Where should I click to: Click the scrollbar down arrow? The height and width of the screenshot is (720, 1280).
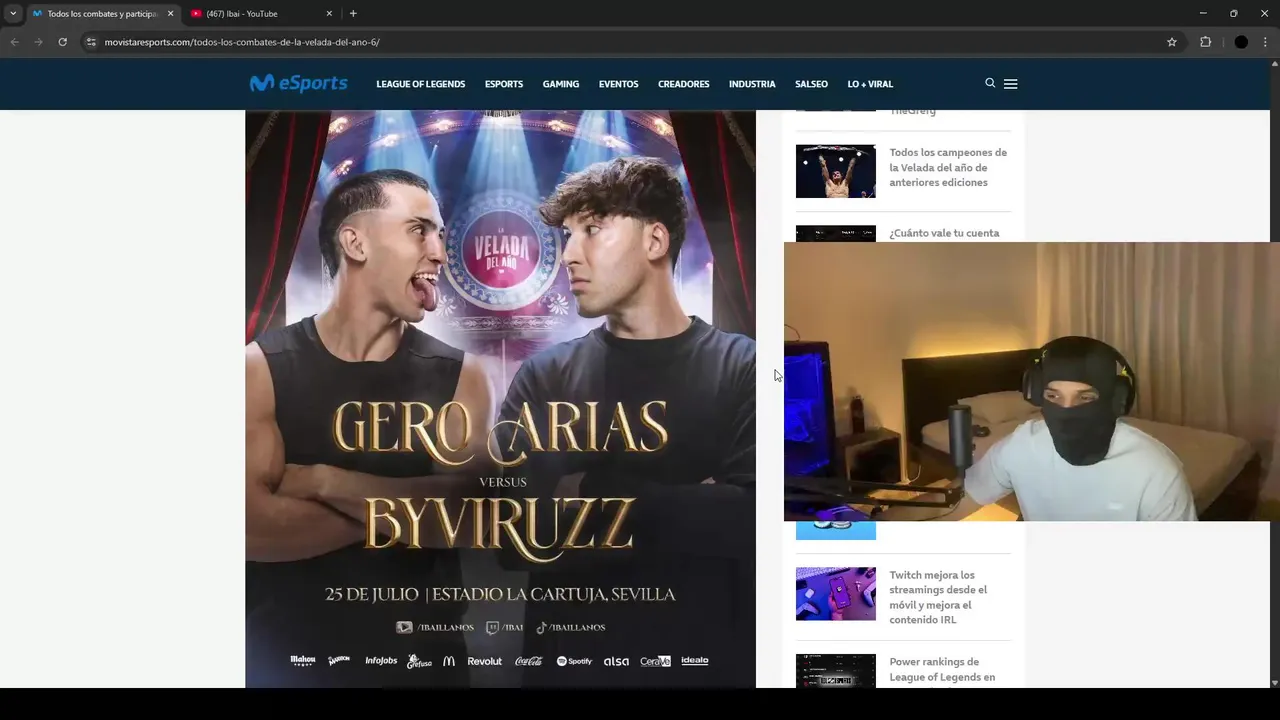(x=1274, y=682)
